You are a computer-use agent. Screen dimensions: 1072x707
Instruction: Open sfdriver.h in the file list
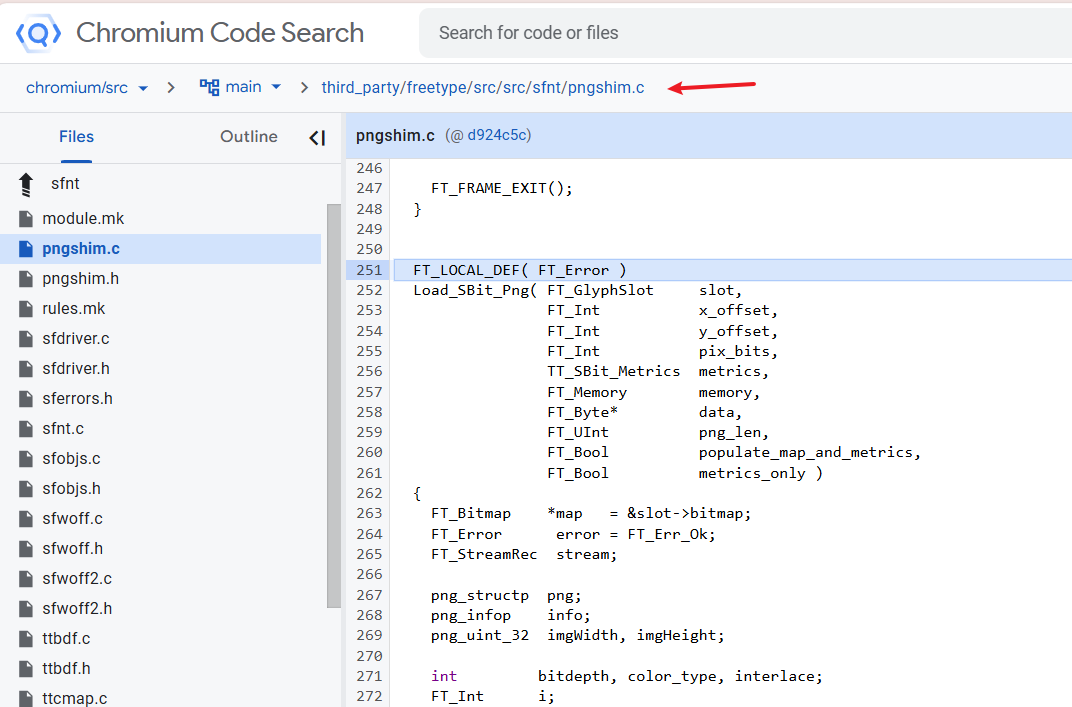pos(76,369)
